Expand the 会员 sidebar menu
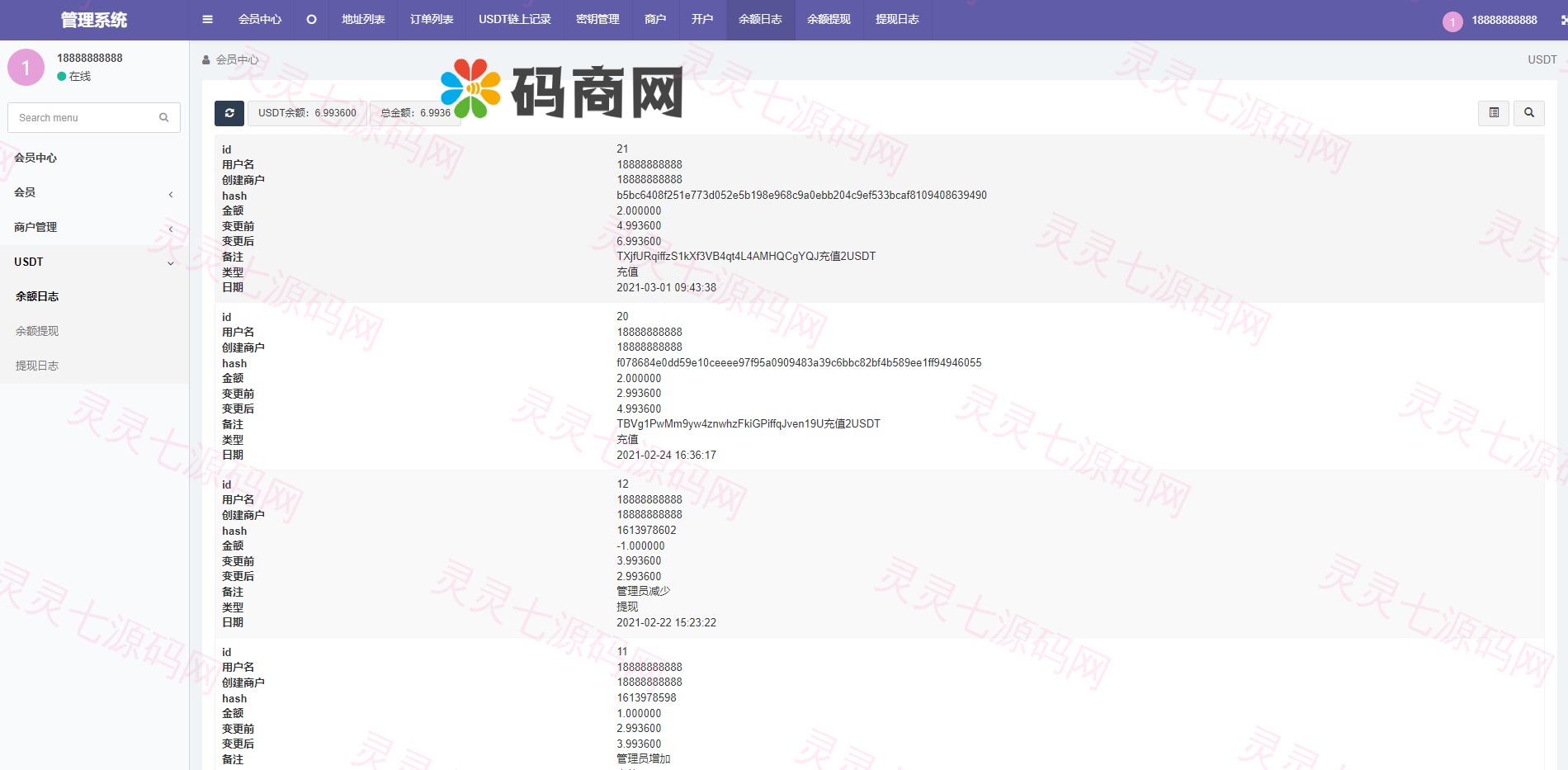This screenshot has height=770, width=1568. (x=94, y=192)
